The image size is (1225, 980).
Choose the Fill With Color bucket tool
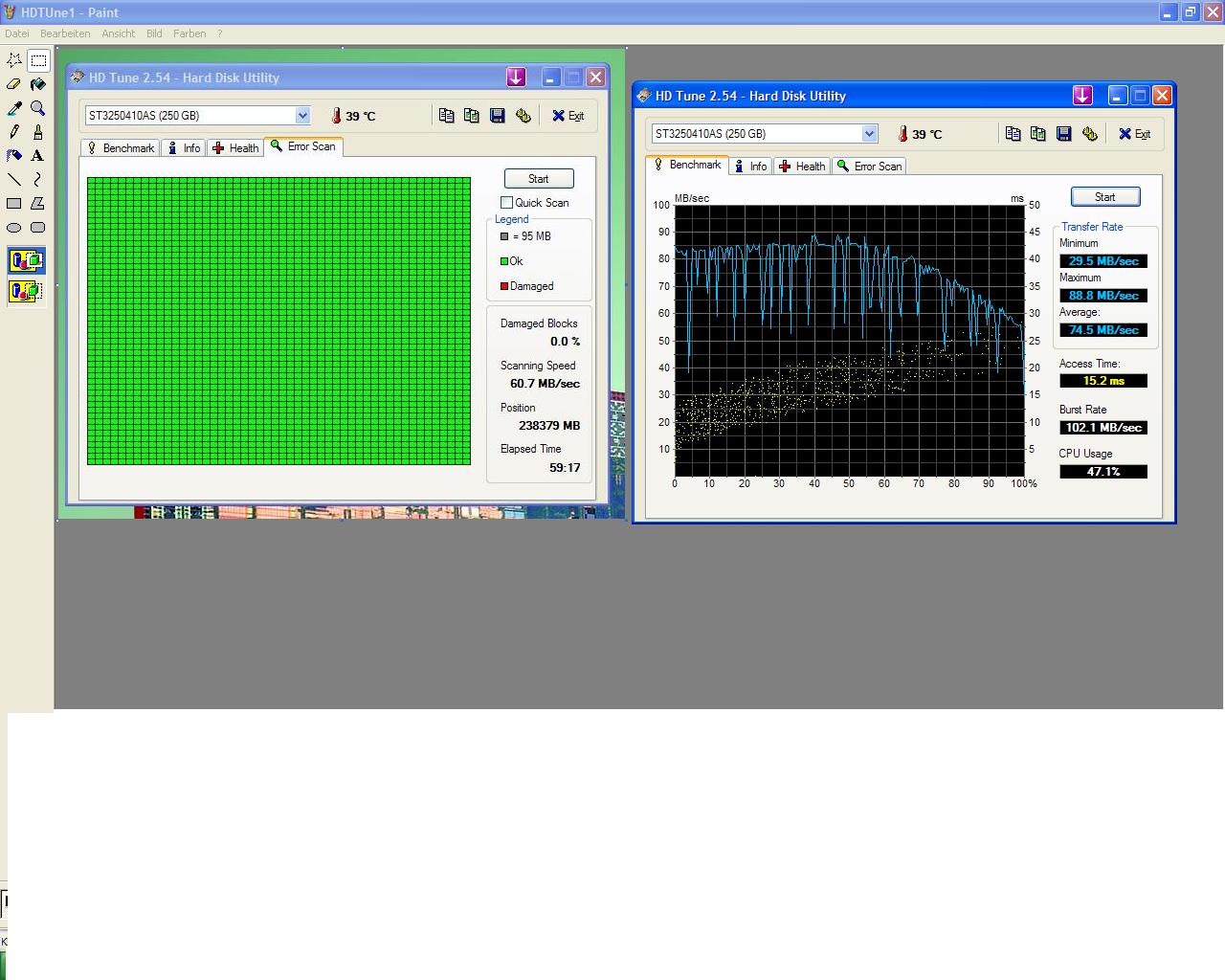38,84
